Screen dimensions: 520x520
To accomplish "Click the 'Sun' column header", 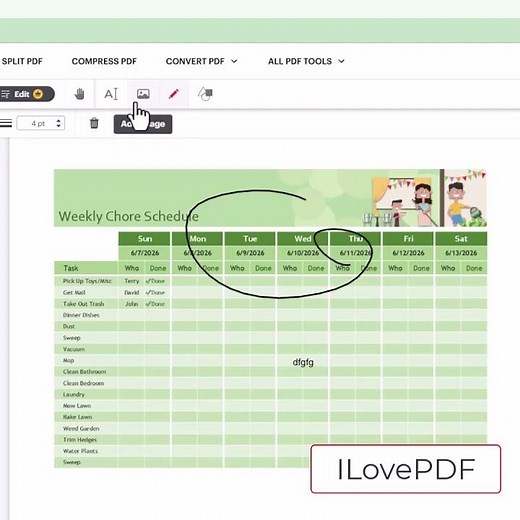I will 145,239.
